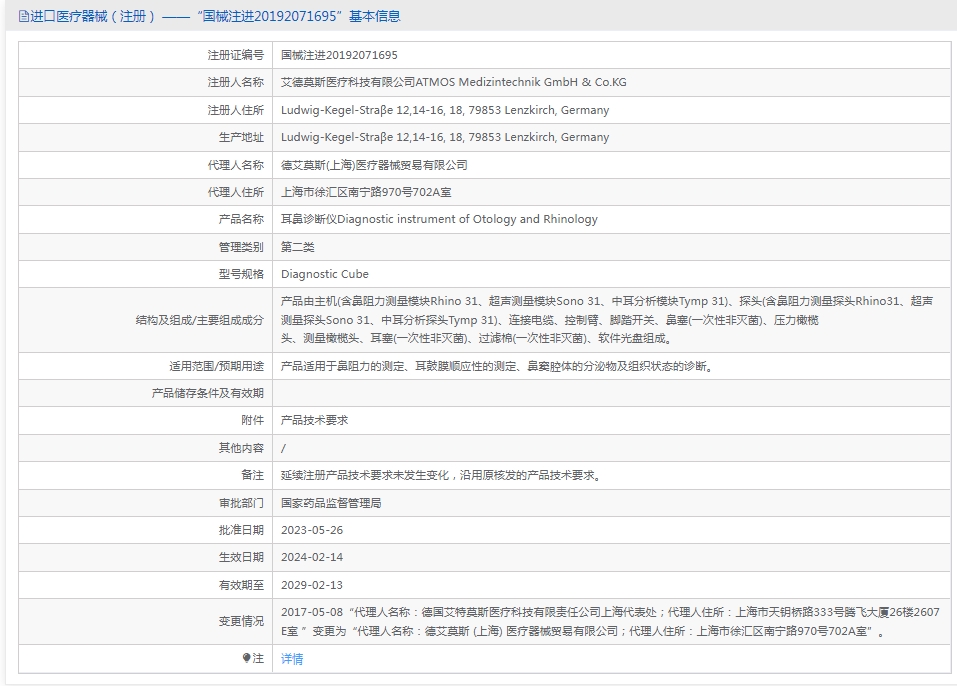Click the 代理人名称 label
957x686 pixels.
click(236, 165)
